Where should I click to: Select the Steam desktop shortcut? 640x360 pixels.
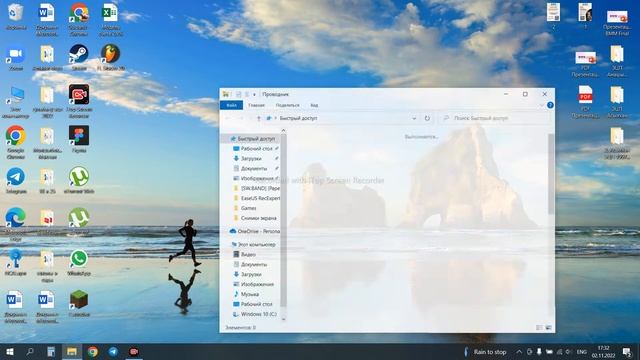click(79, 58)
